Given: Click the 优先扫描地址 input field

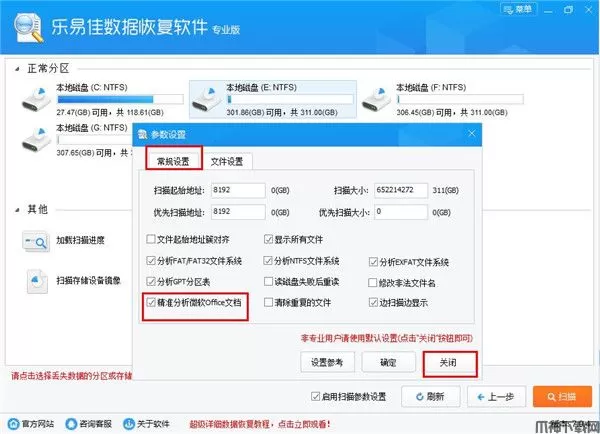Looking at the screenshot, I should click(x=238, y=212).
